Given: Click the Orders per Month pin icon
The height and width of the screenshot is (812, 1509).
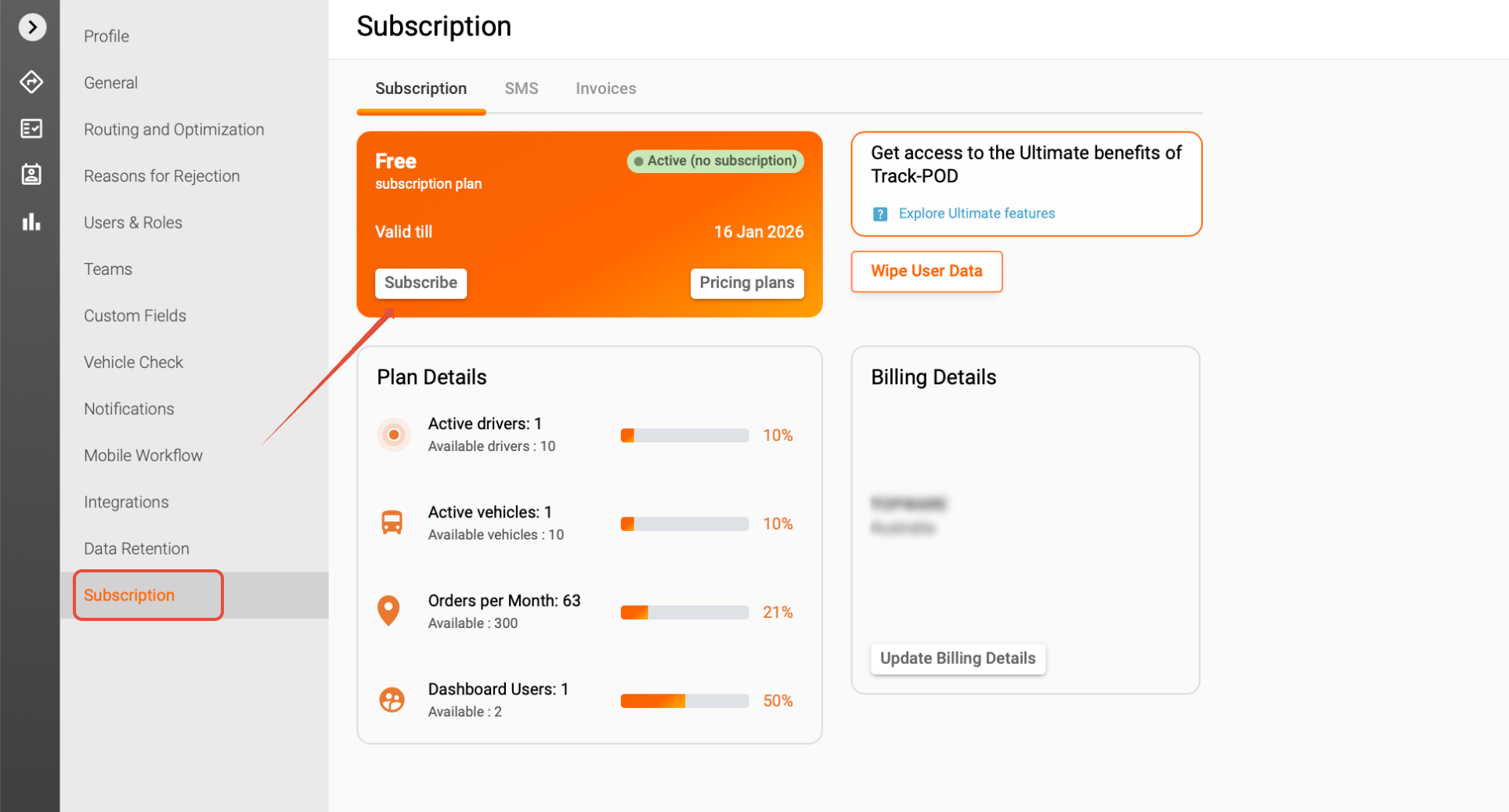Looking at the screenshot, I should pos(389,611).
